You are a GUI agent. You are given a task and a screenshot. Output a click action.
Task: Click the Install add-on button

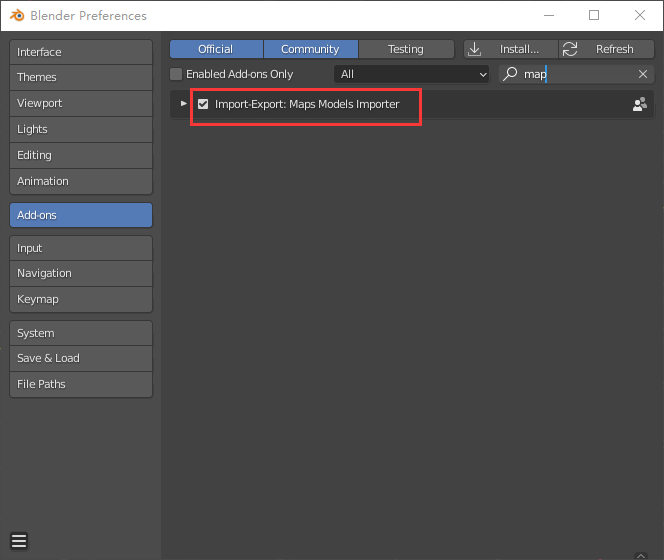[511, 49]
